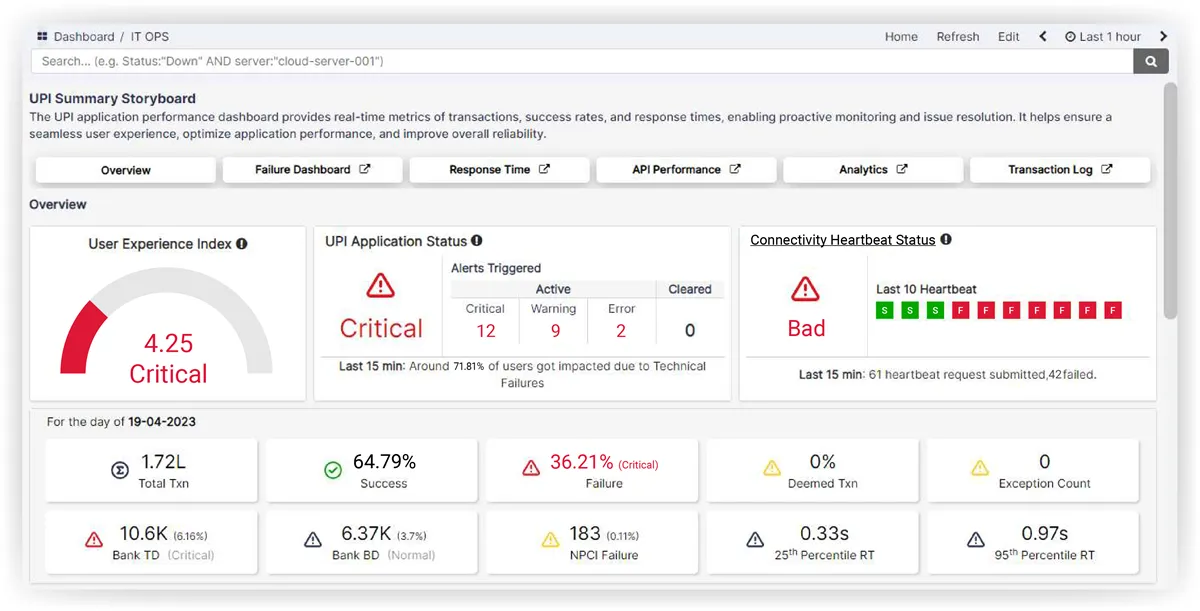Click the sigma icon on Total Txn card
The image size is (1200, 611).
[x=120, y=470]
